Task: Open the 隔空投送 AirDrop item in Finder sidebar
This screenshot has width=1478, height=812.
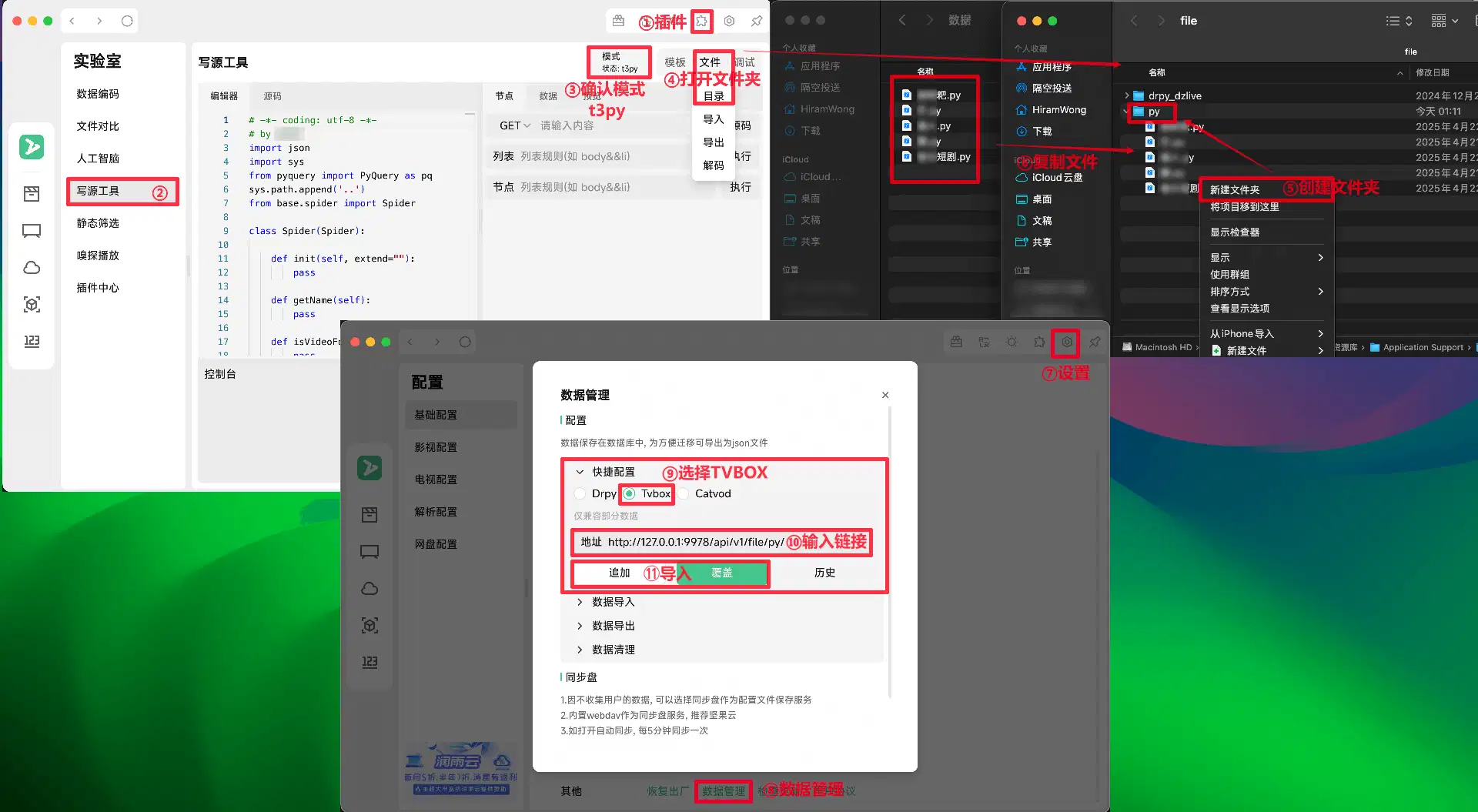Action: click(1052, 89)
